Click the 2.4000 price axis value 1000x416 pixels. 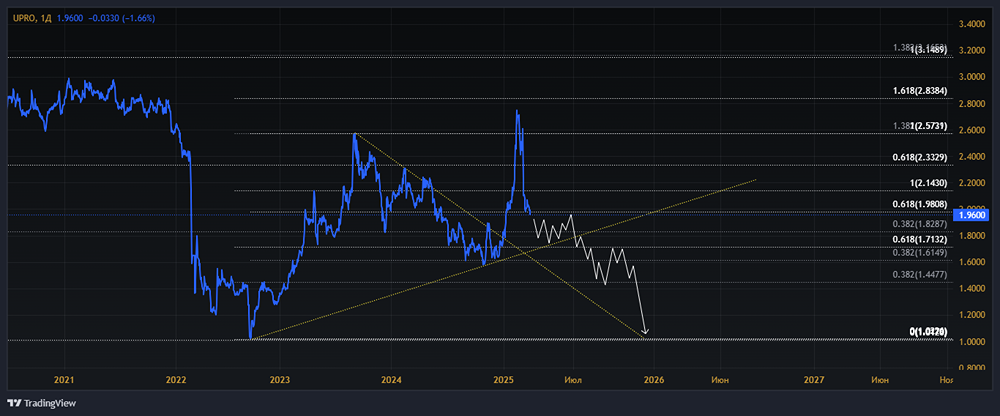click(x=971, y=157)
